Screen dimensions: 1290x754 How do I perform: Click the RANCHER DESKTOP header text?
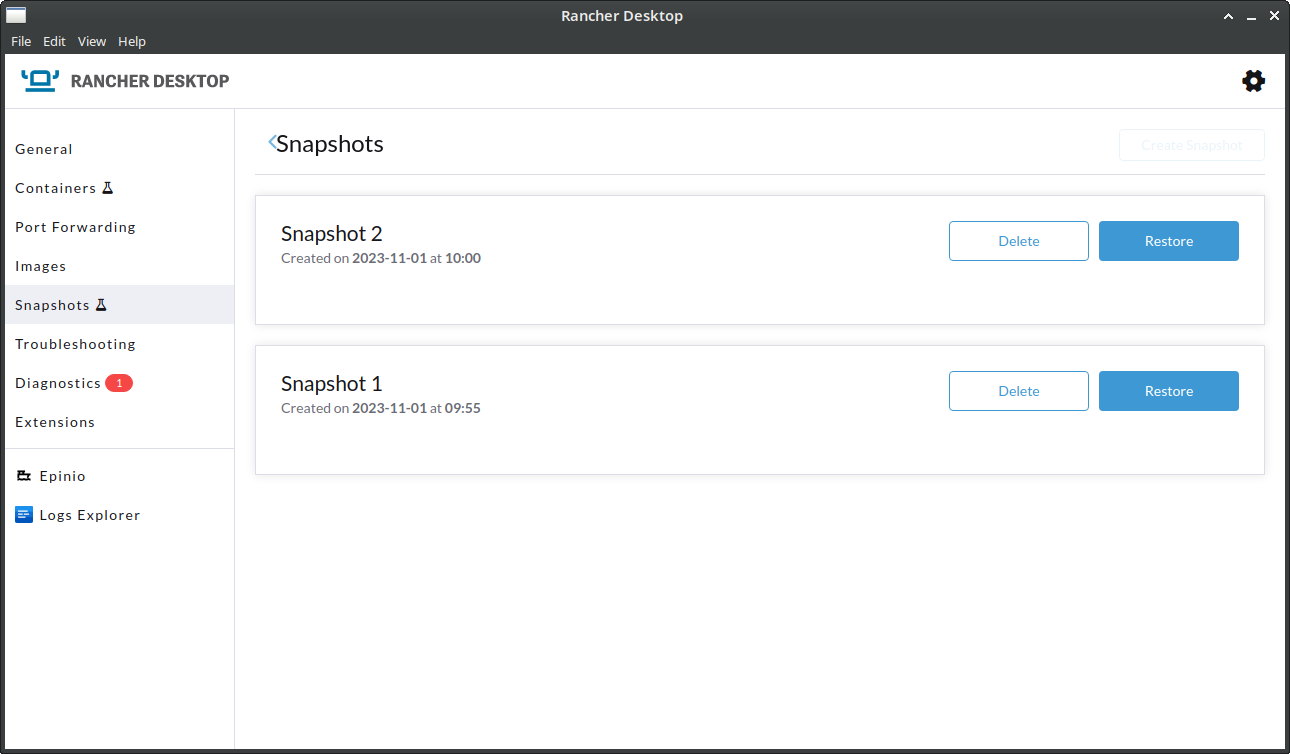coord(150,81)
